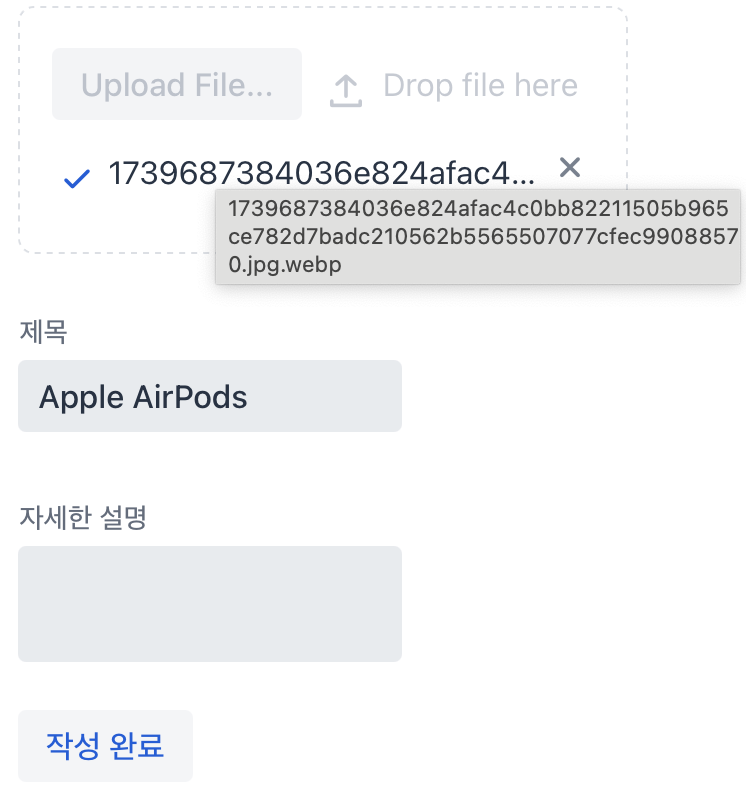Focus the empty 자세한 설명 textarea
The width and height of the screenshot is (746, 796).
click(210, 604)
